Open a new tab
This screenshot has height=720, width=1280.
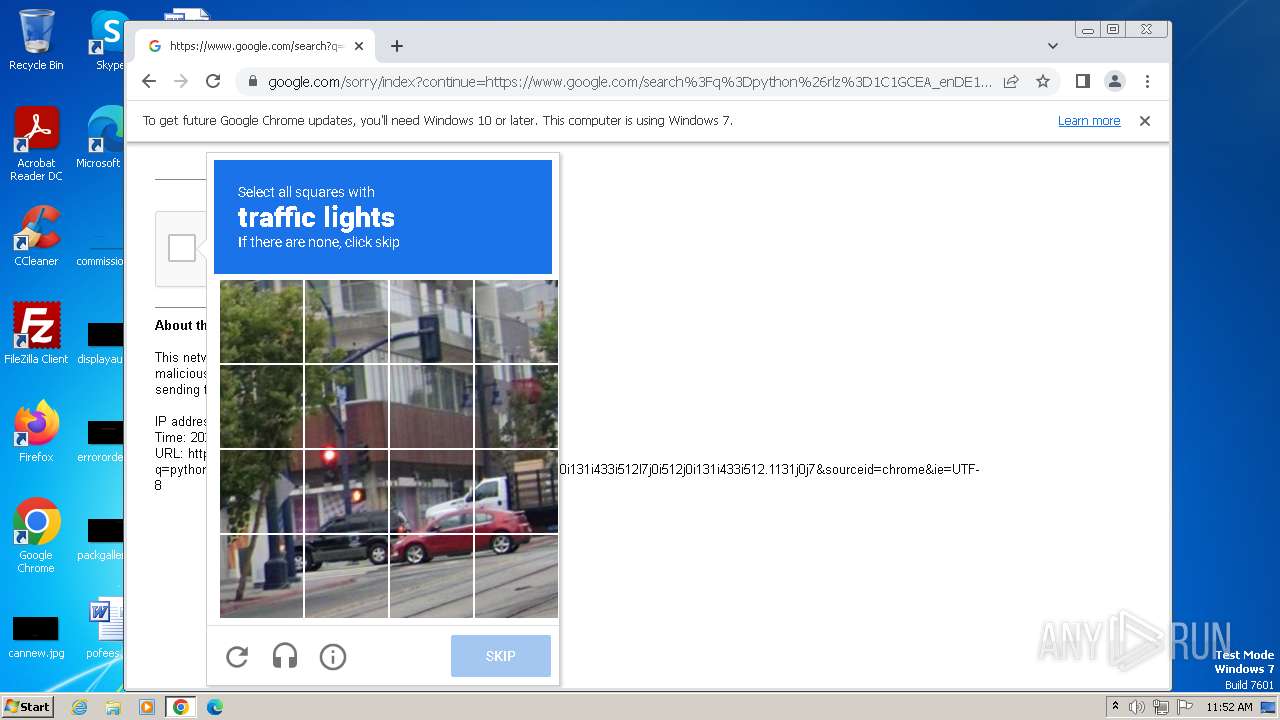(x=397, y=46)
